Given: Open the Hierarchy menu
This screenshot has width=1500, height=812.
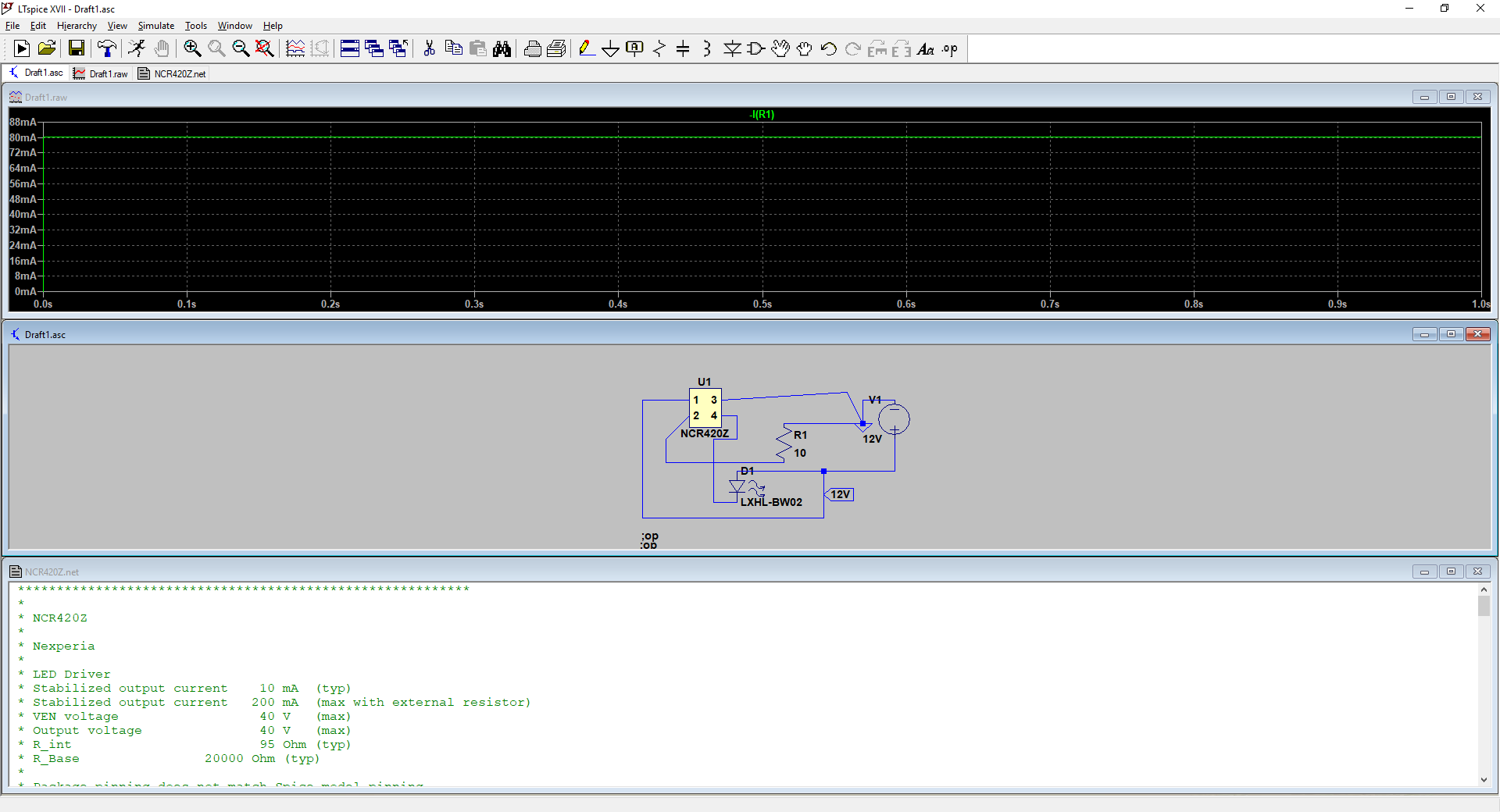Looking at the screenshot, I should (77, 26).
